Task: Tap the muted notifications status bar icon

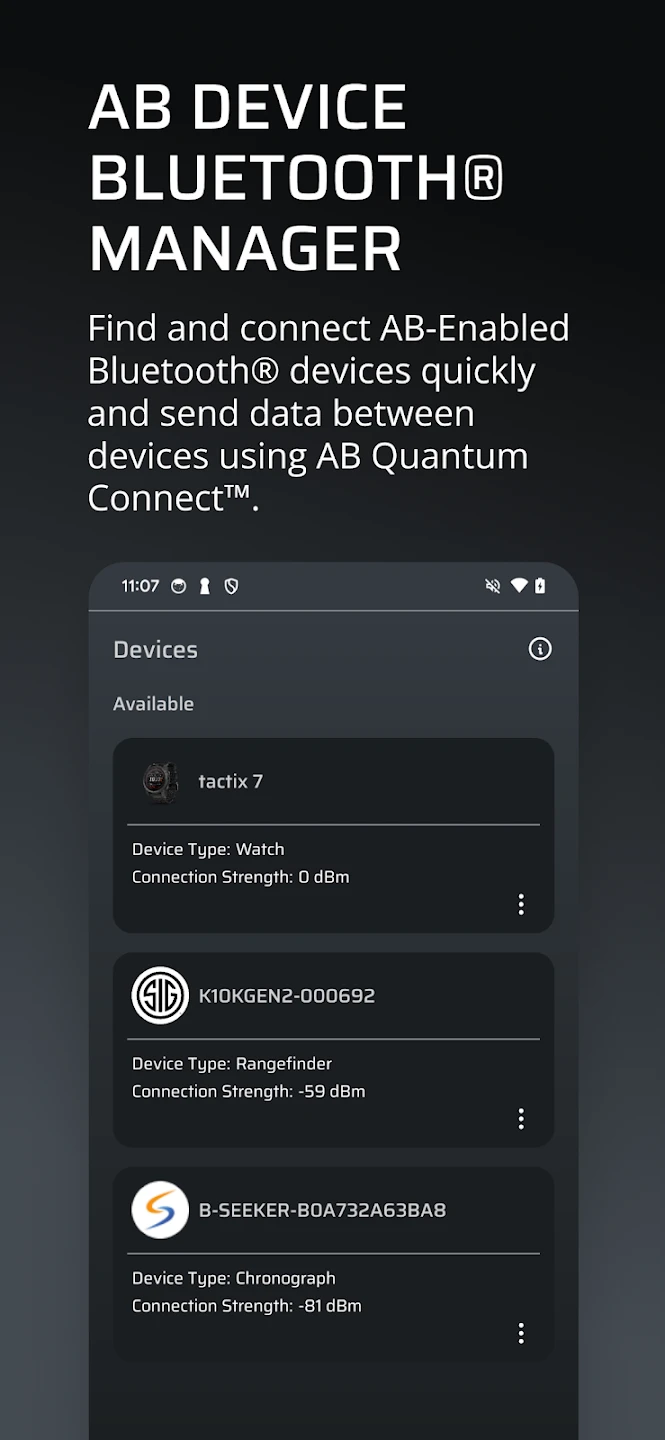Action: (x=492, y=586)
